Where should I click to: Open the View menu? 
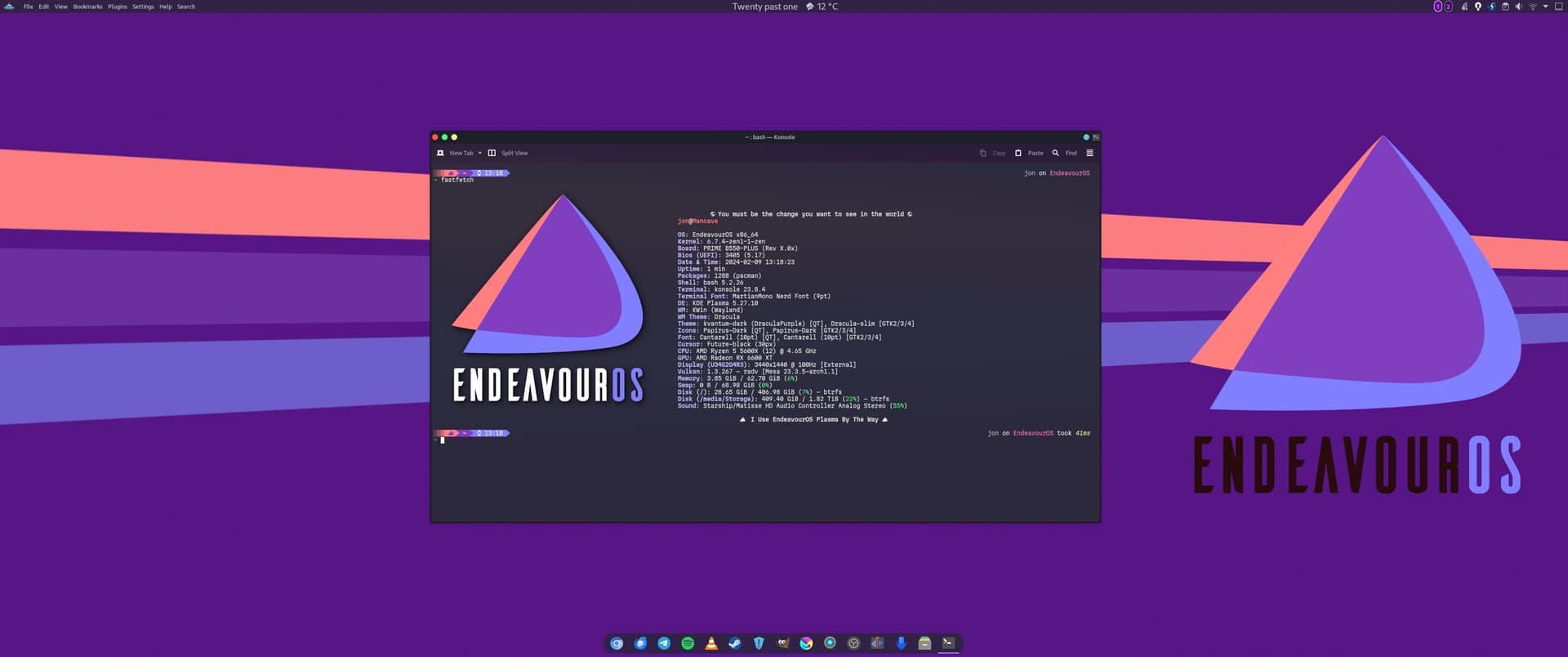pyautogui.click(x=60, y=7)
